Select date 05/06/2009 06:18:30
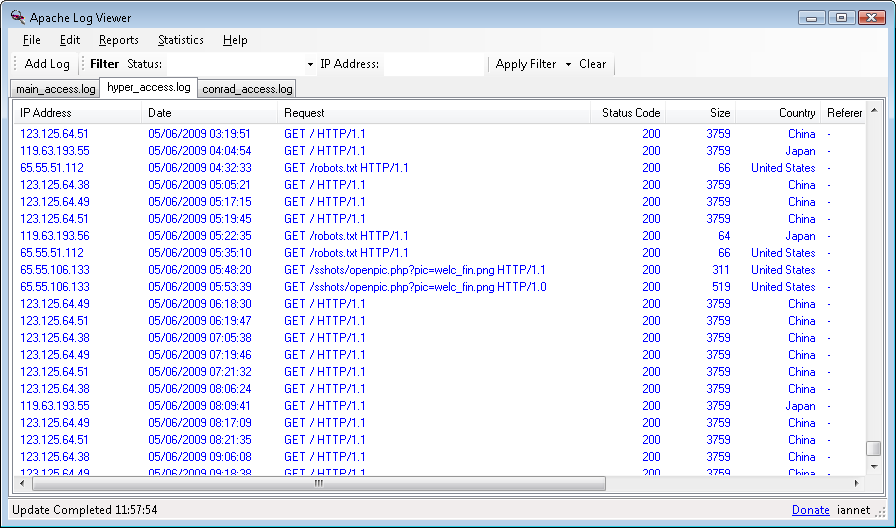Image resolution: width=896 pixels, height=528 pixels. click(x=199, y=304)
